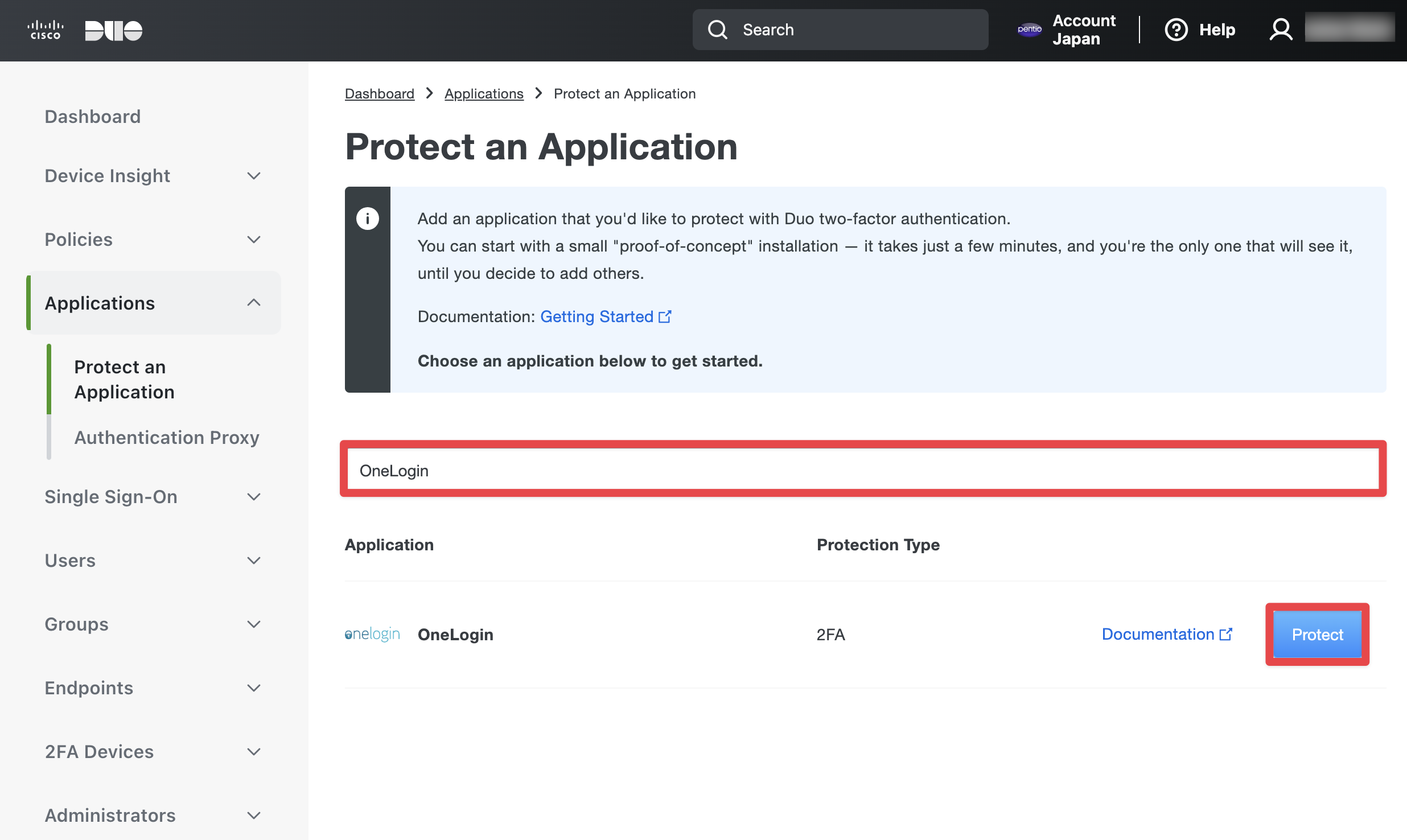Click the Application column header
The image size is (1407, 840).
coord(389,545)
